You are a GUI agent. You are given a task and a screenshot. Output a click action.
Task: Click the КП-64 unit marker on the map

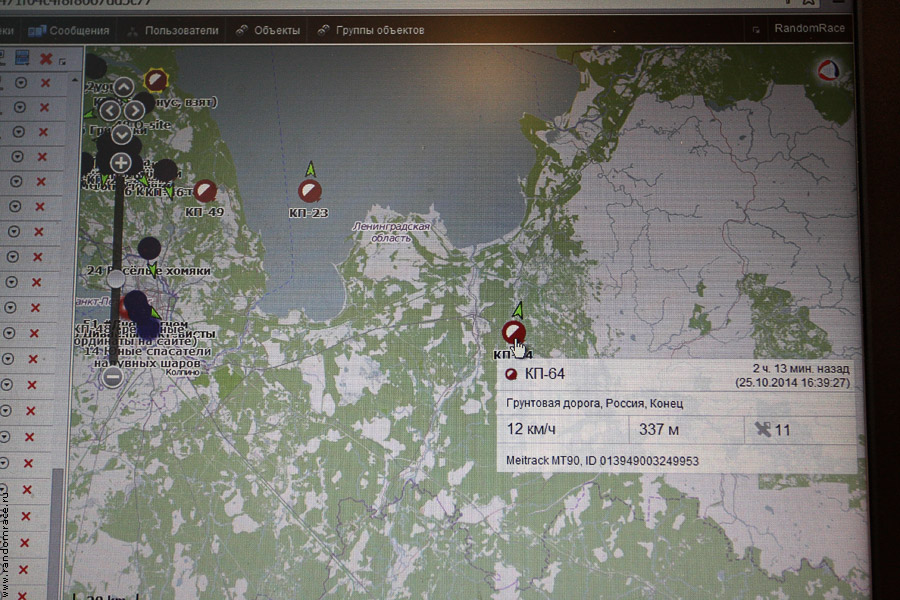tap(514, 332)
